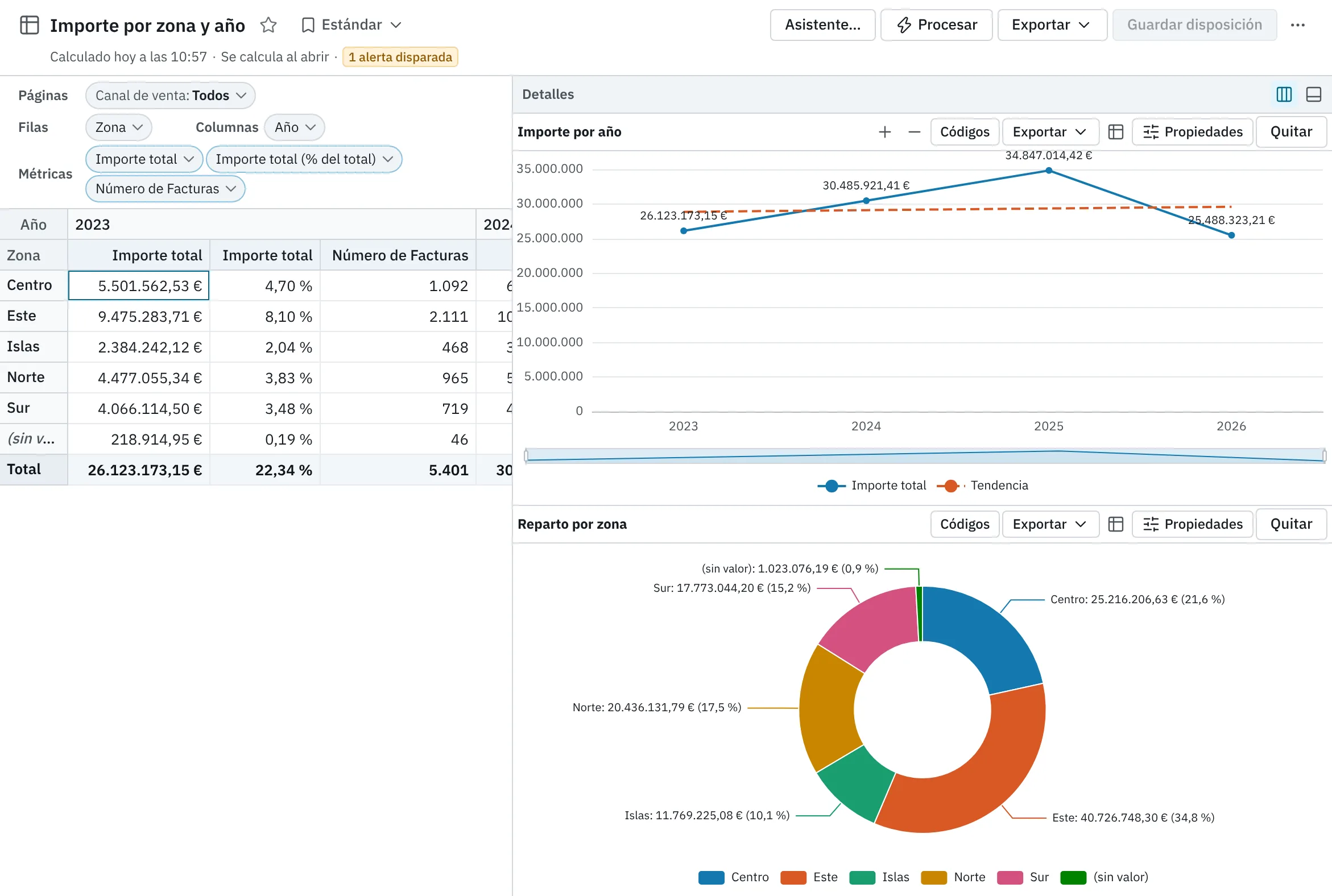Screen dimensions: 1332x896
Task: Click Códigos in Importe por año chart
Action: pos(965,132)
